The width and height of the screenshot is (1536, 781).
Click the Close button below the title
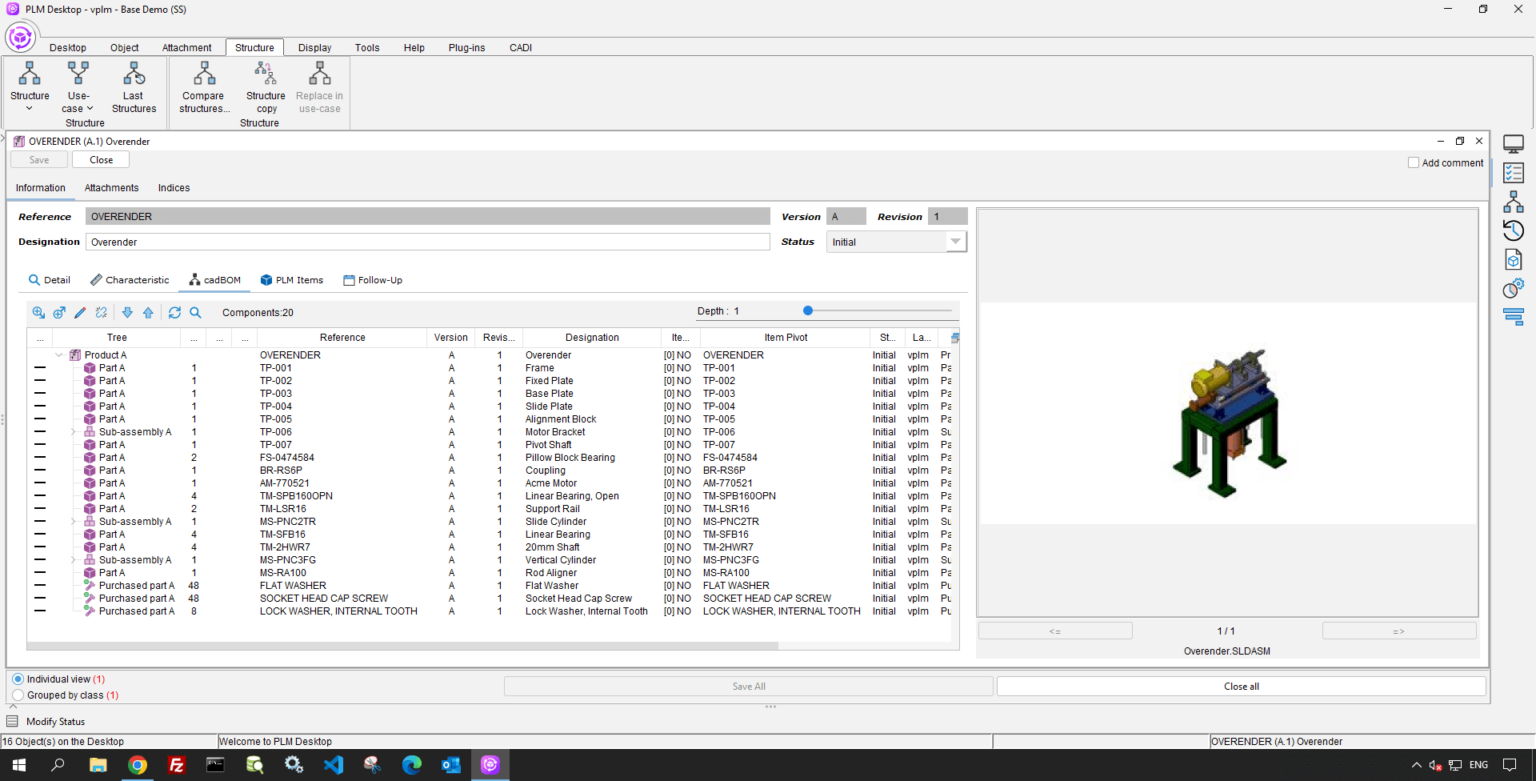click(101, 160)
